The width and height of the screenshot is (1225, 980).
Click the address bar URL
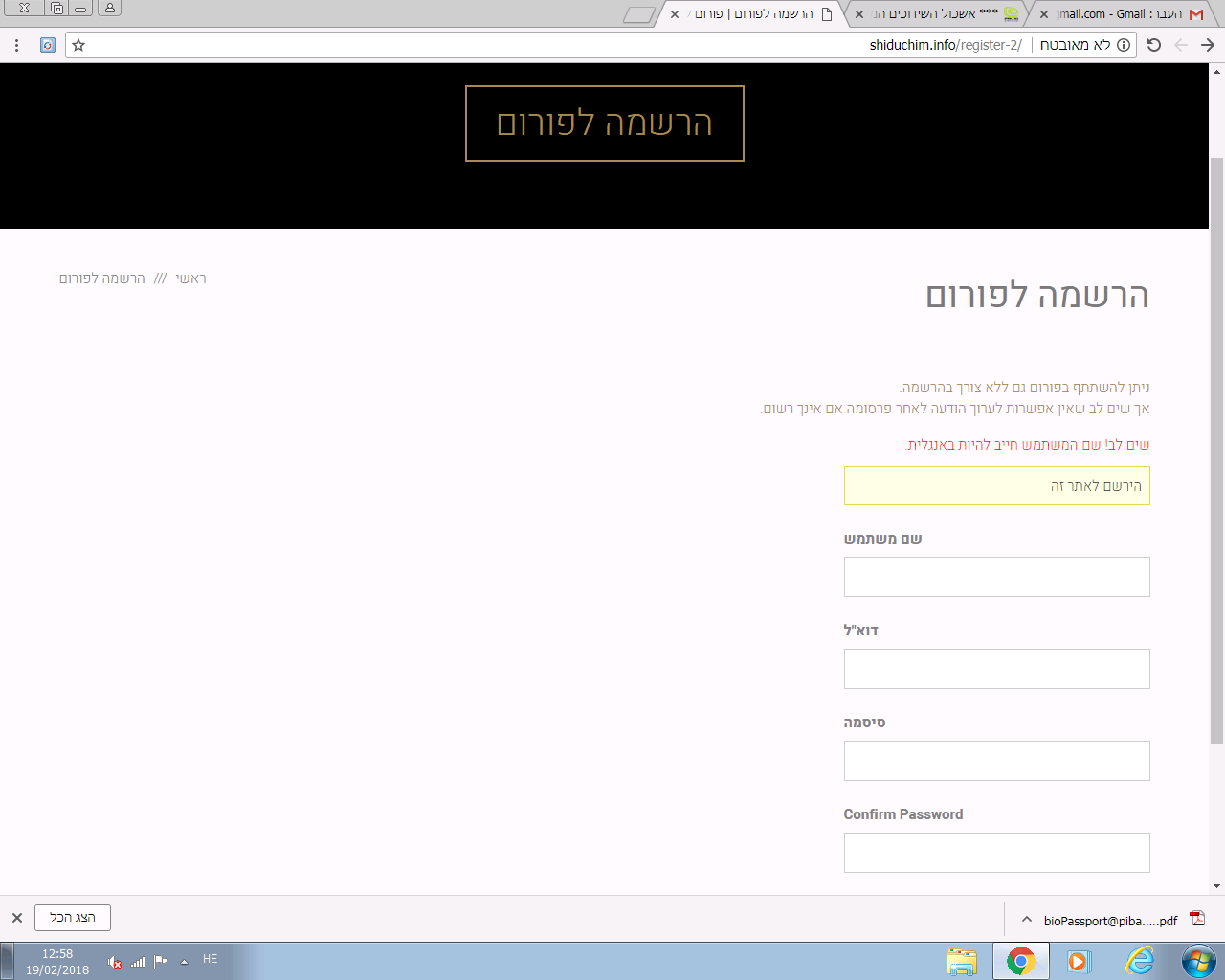(x=946, y=45)
